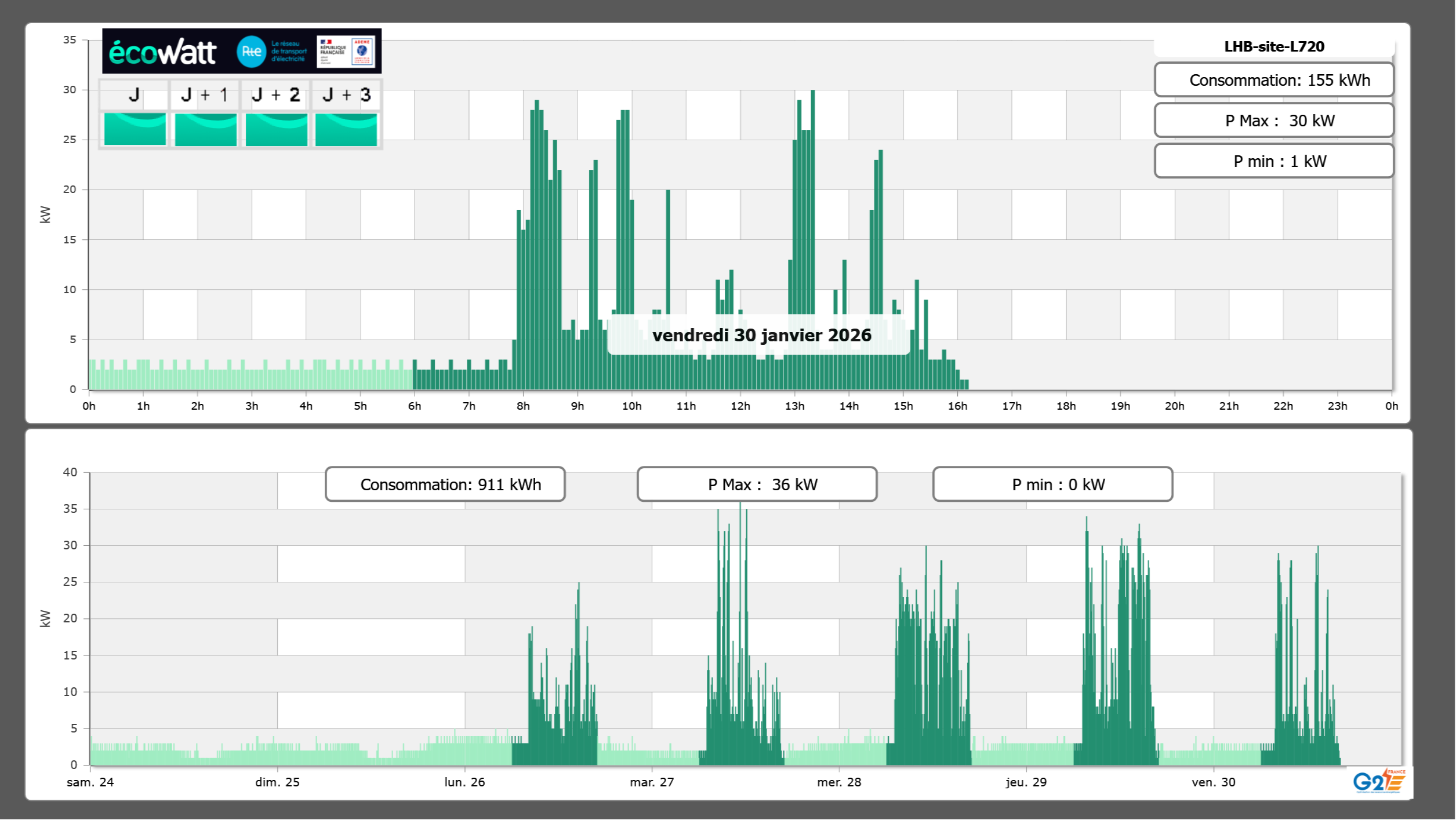Click the écowatt logo
This screenshot has height=820, width=1456.
point(162,52)
